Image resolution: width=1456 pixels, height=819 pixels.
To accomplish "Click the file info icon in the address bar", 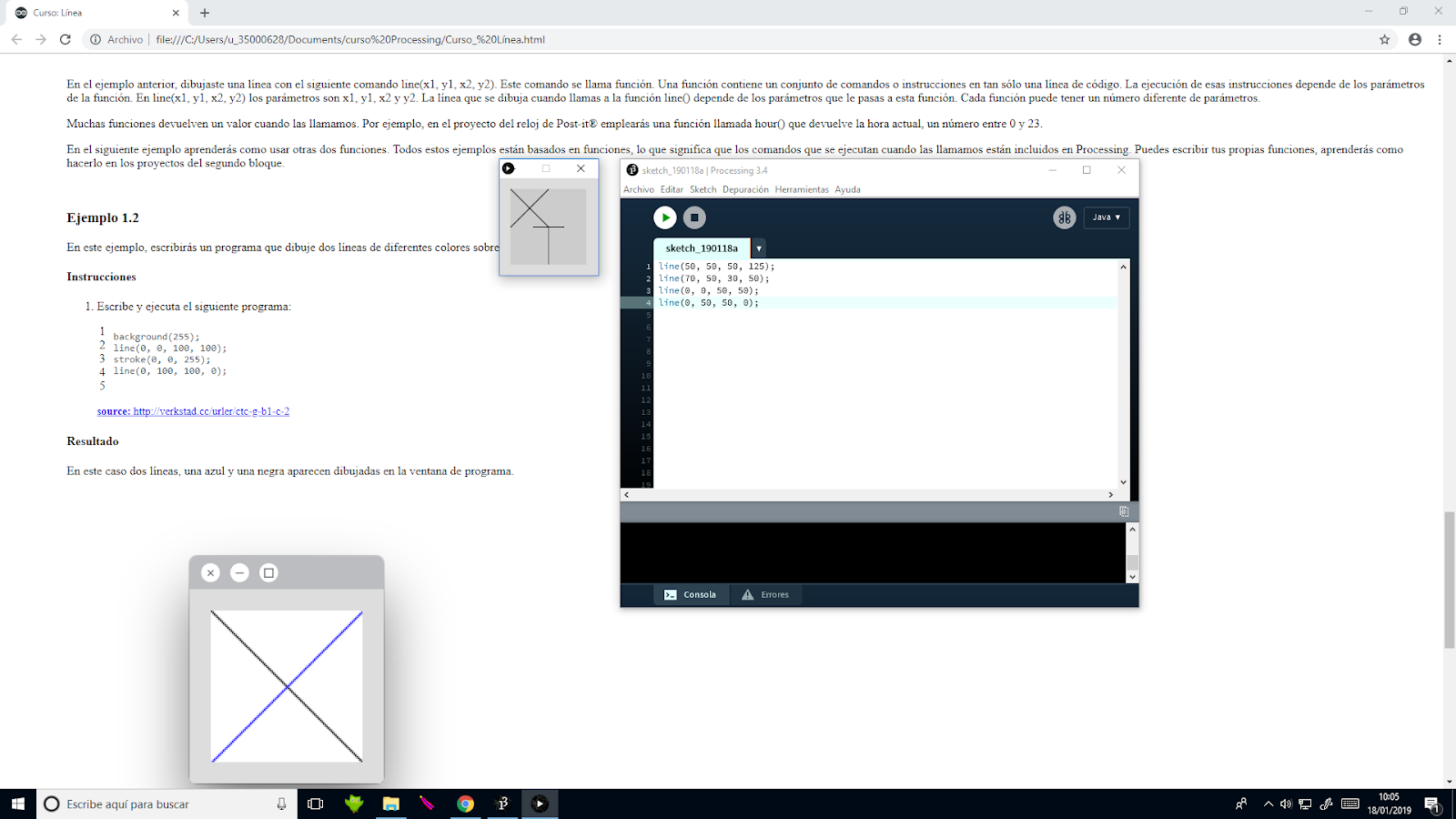I will (x=97, y=39).
